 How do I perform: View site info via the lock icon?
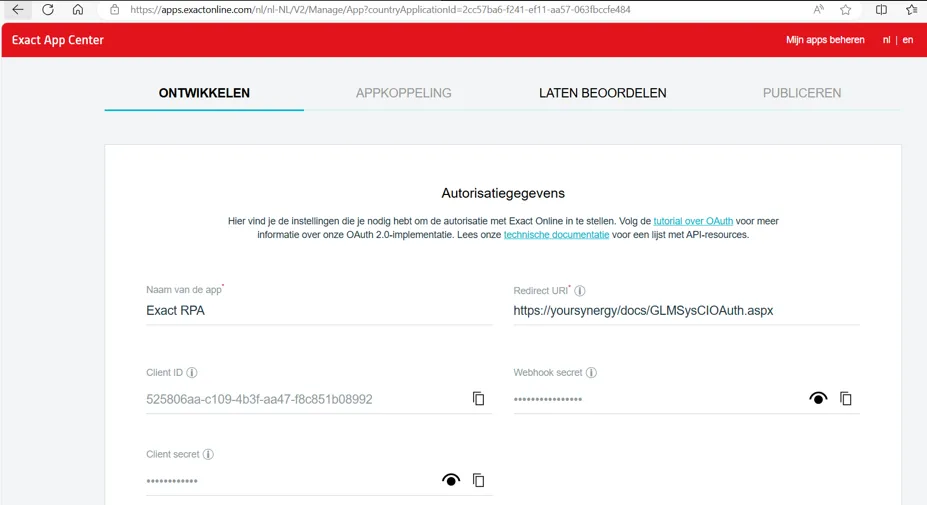pyautogui.click(x=115, y=9)
